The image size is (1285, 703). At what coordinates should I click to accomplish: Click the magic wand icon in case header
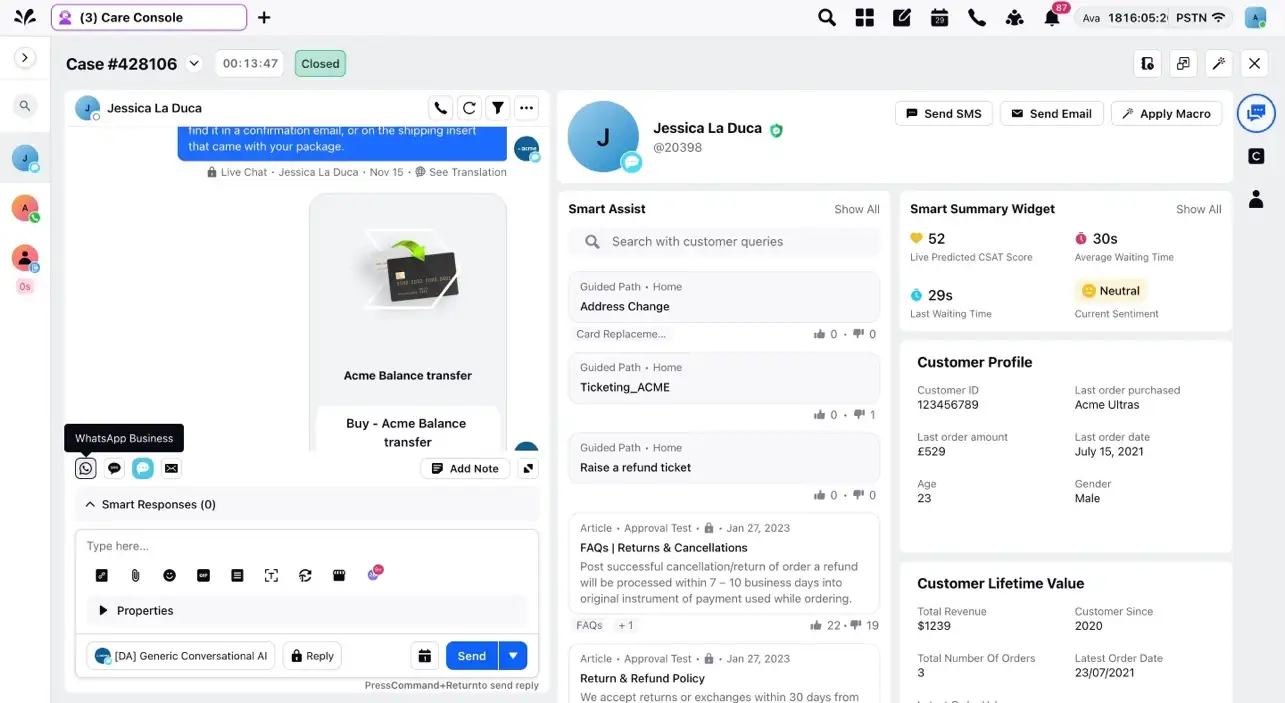[x=1219, y=63]
